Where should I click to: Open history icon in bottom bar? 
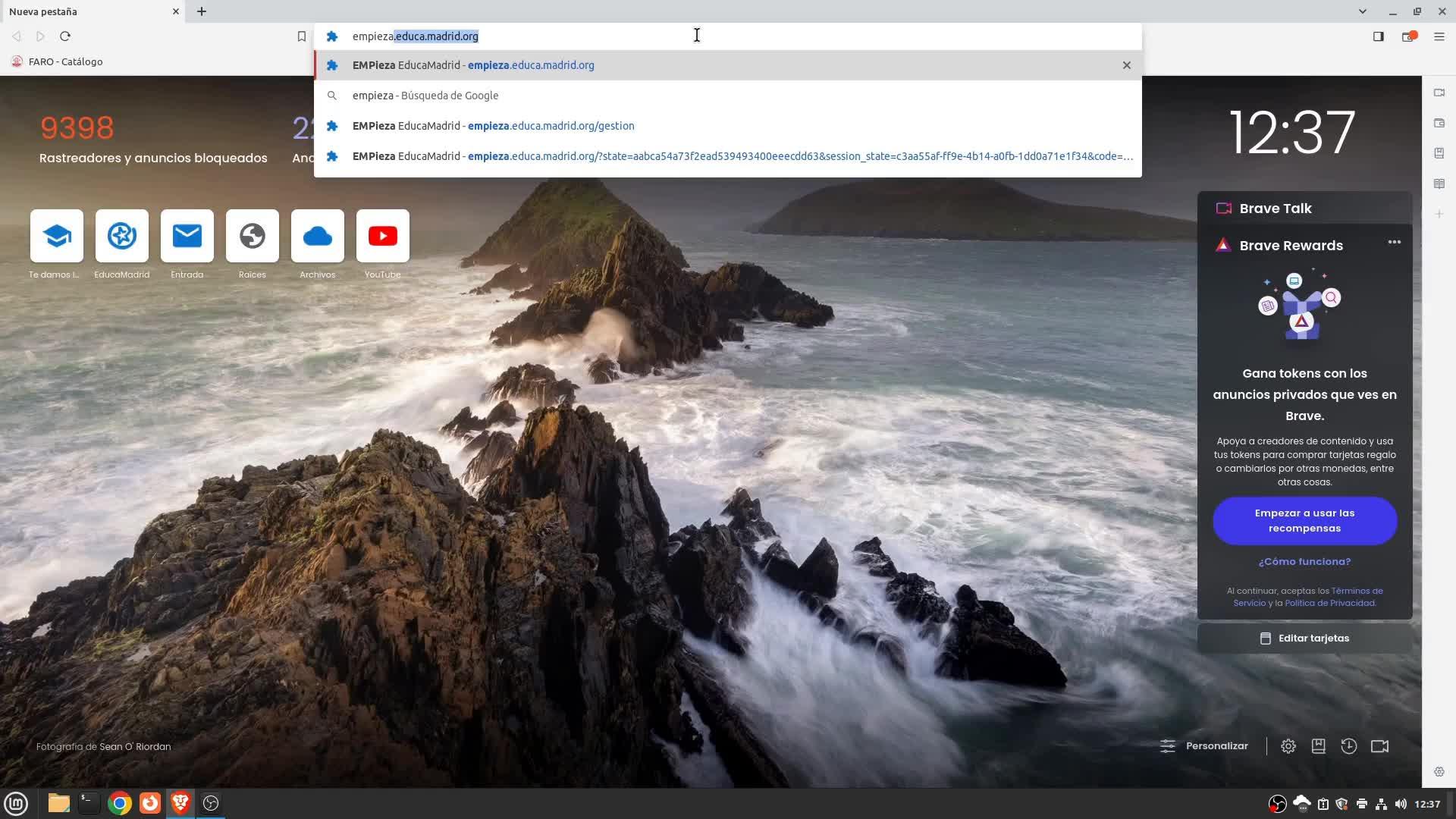point(1348,746)
